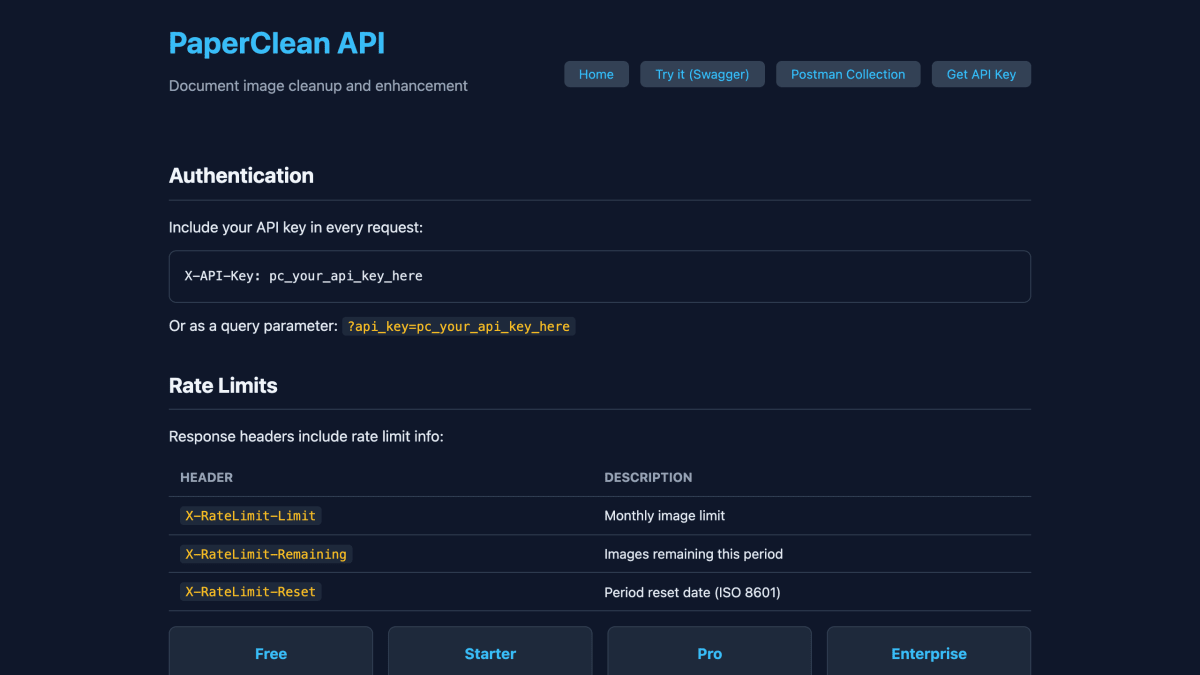Click the Authentication section heading
Viewport: 1200px width, 675px height.
(x=241, y=175)
